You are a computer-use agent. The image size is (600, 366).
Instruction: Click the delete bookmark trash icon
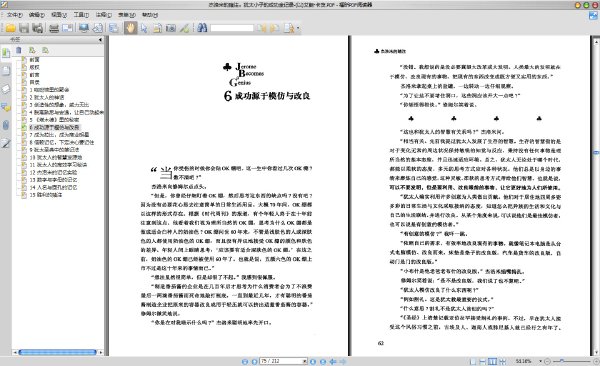[x=19, y=50]
